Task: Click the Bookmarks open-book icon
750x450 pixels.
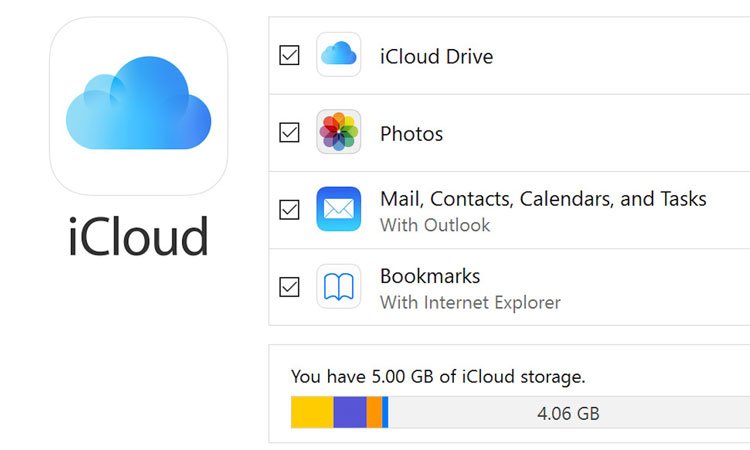Action: (x=339, y=286)
